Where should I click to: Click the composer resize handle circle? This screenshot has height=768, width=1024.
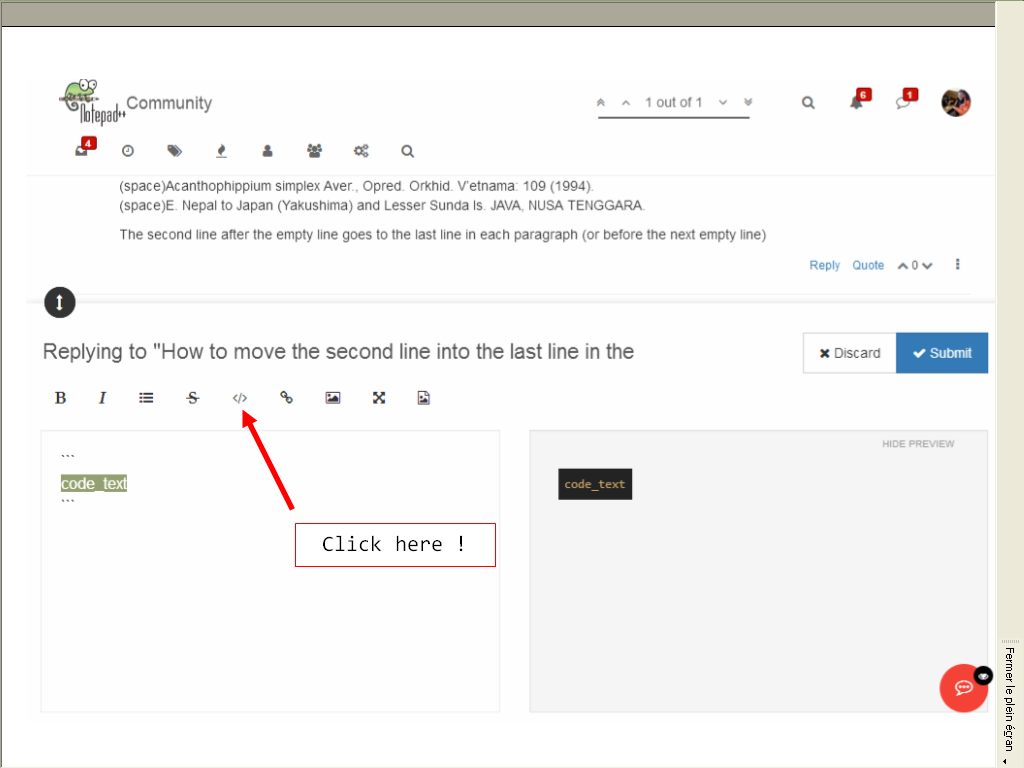click(59, 302)
